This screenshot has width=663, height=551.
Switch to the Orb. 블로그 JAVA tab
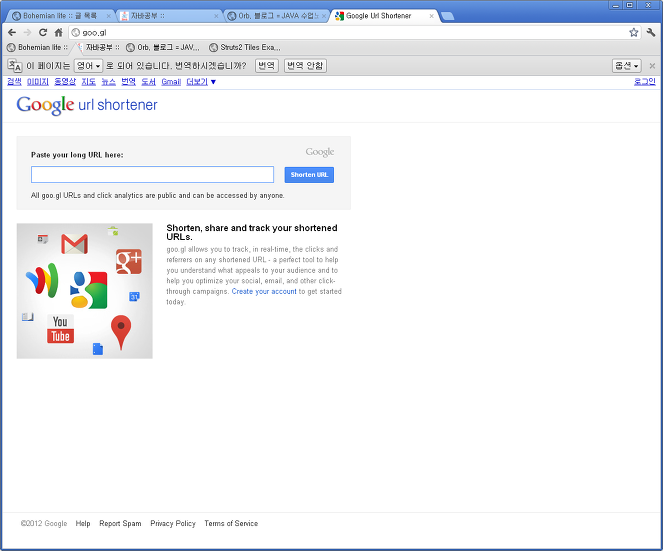click(276, 16)
